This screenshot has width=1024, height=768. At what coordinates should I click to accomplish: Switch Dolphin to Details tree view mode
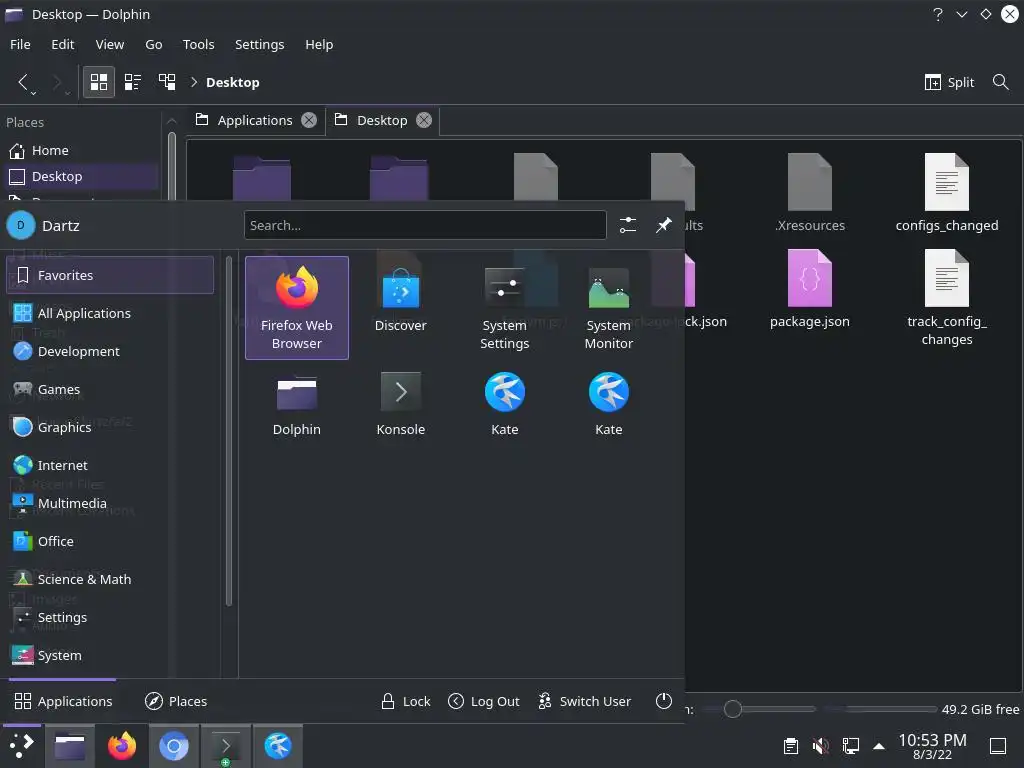point(167,82)
